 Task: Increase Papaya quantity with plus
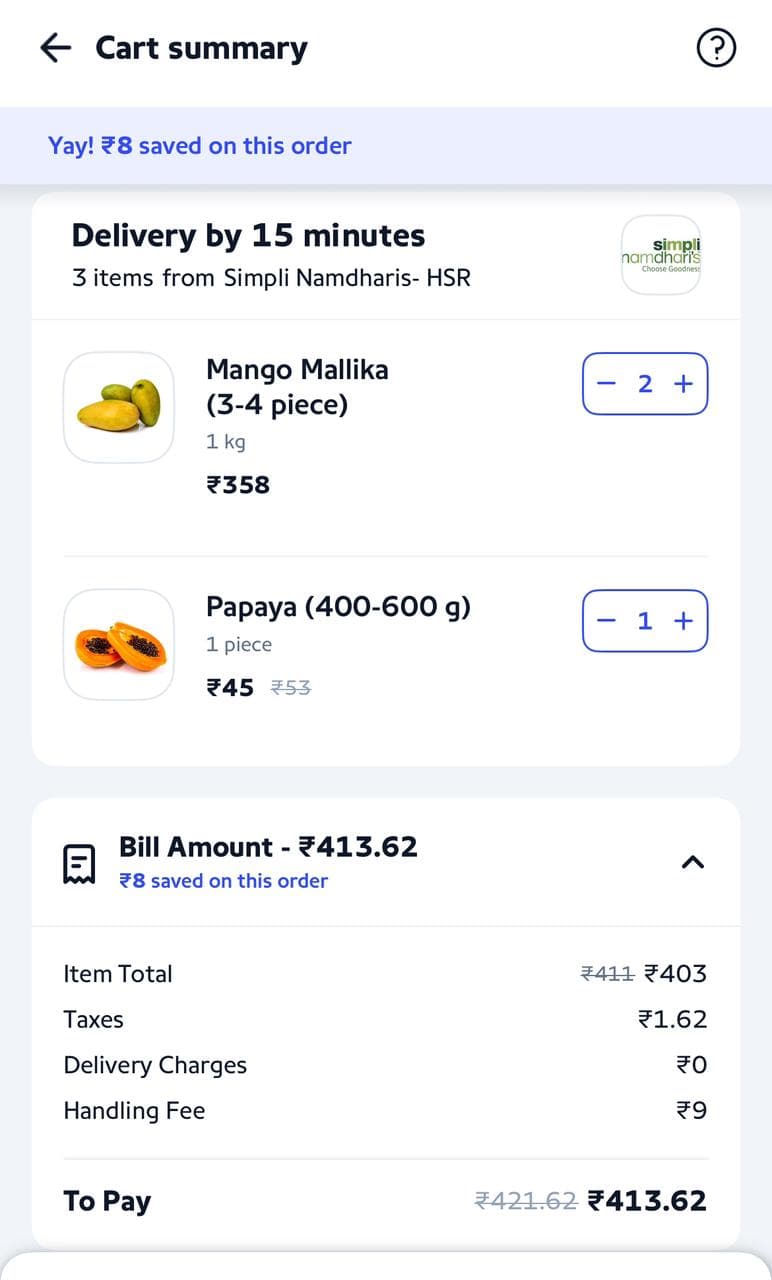[x=684, y=621]
